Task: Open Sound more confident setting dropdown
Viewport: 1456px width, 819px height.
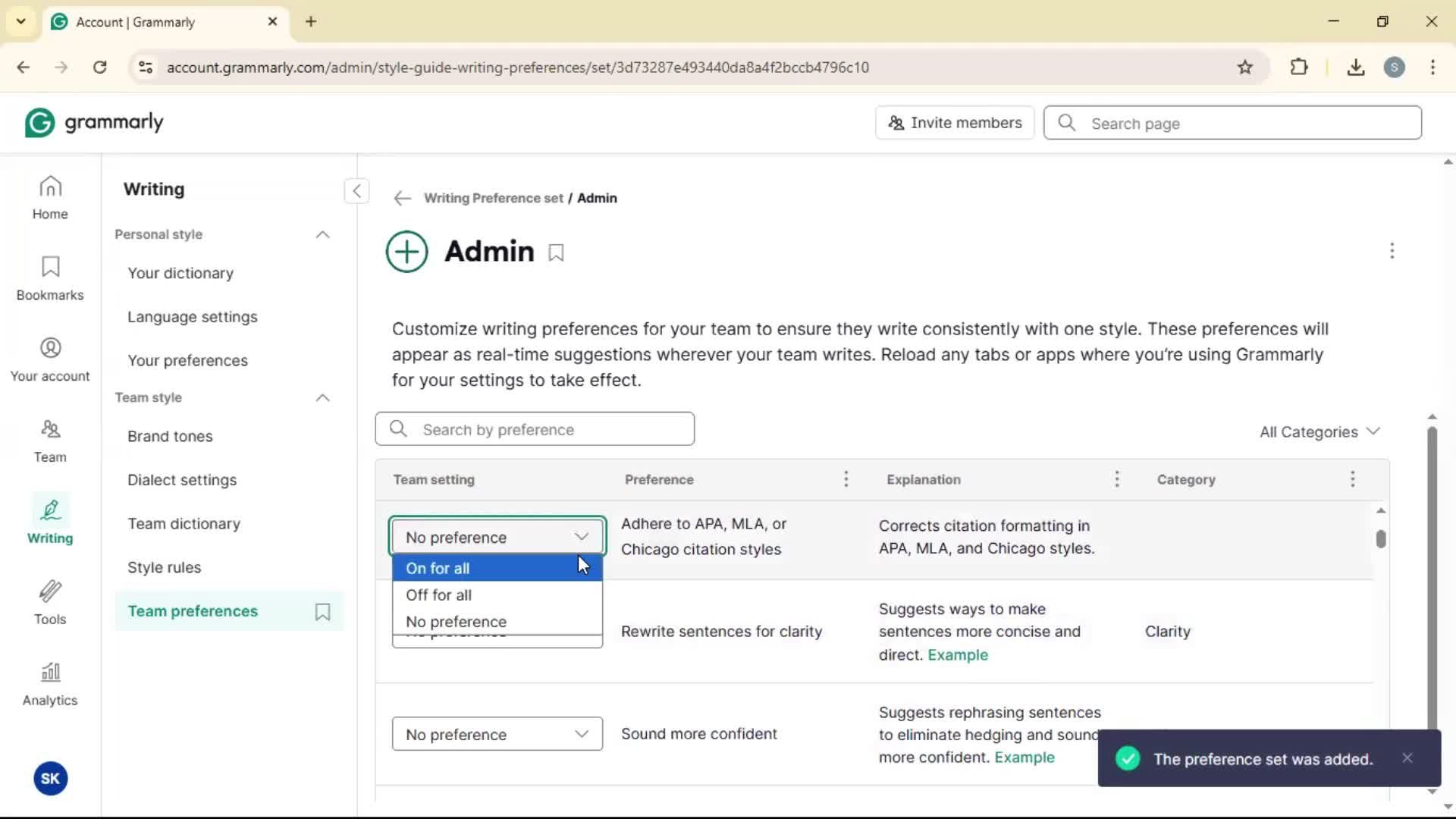Action: (x=497, y=734)
